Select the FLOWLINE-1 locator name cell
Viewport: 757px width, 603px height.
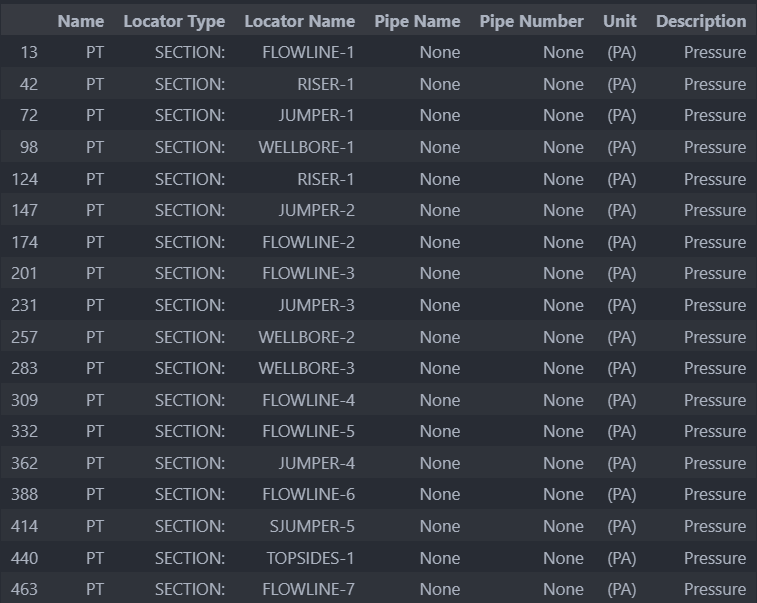click(308, 52)
